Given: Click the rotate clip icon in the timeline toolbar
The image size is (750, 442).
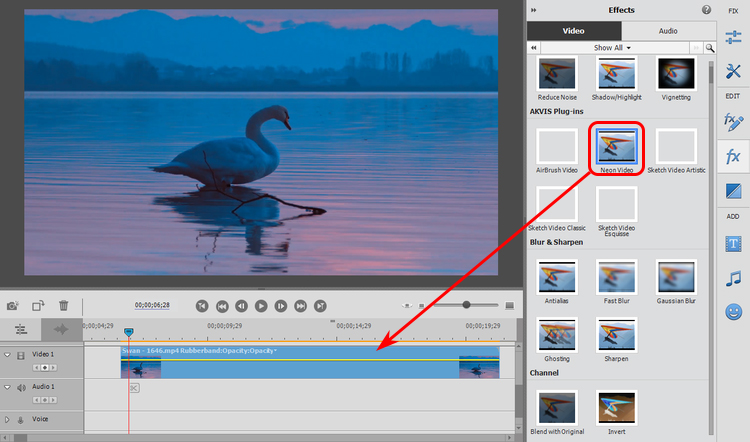Looking at the screenshot, I should pos(38,305).
